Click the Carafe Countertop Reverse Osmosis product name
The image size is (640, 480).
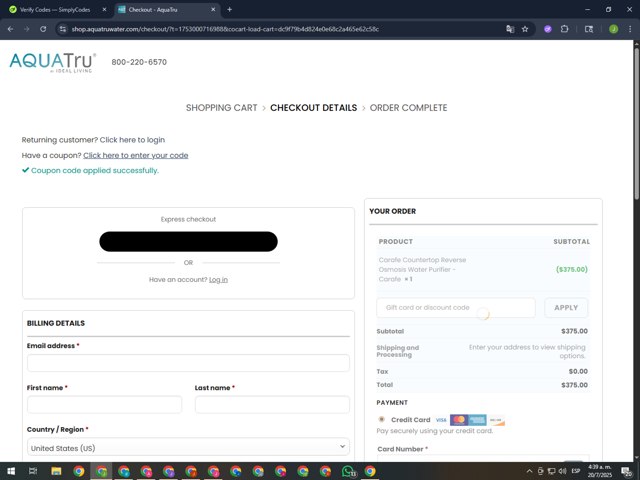tap(422, 269)
